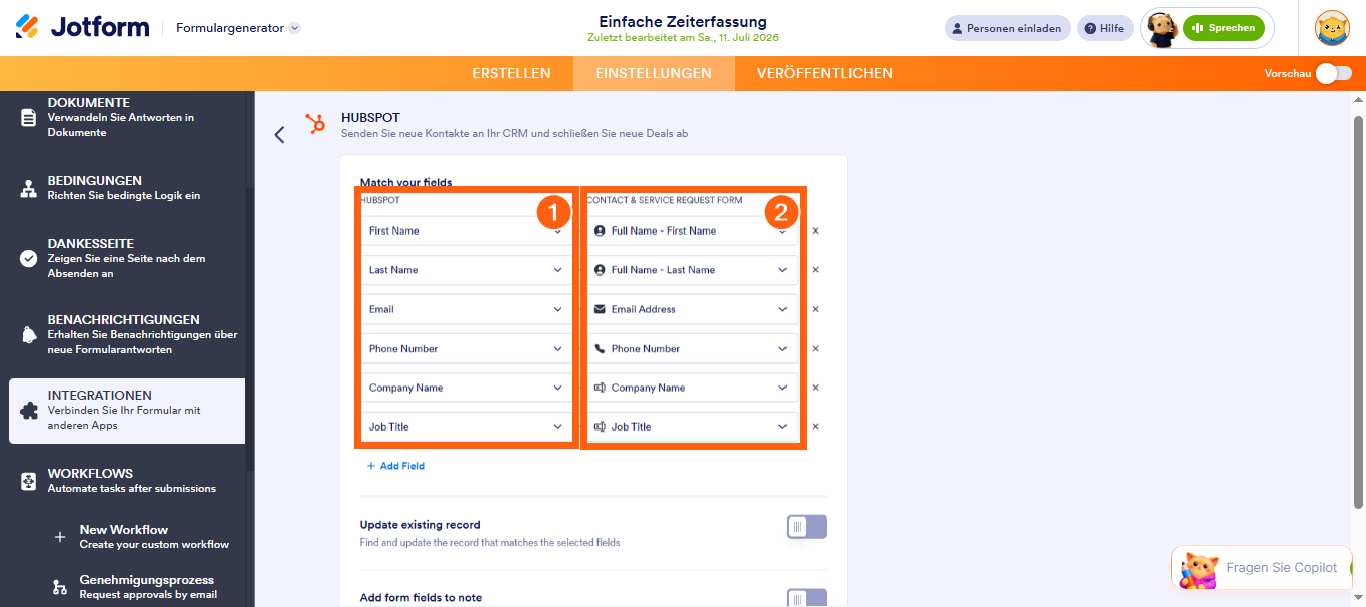This screenshot has height=607, width=1366.
Task: Open the HubSpot First Name dropdown
Action: tap(465, 231)
